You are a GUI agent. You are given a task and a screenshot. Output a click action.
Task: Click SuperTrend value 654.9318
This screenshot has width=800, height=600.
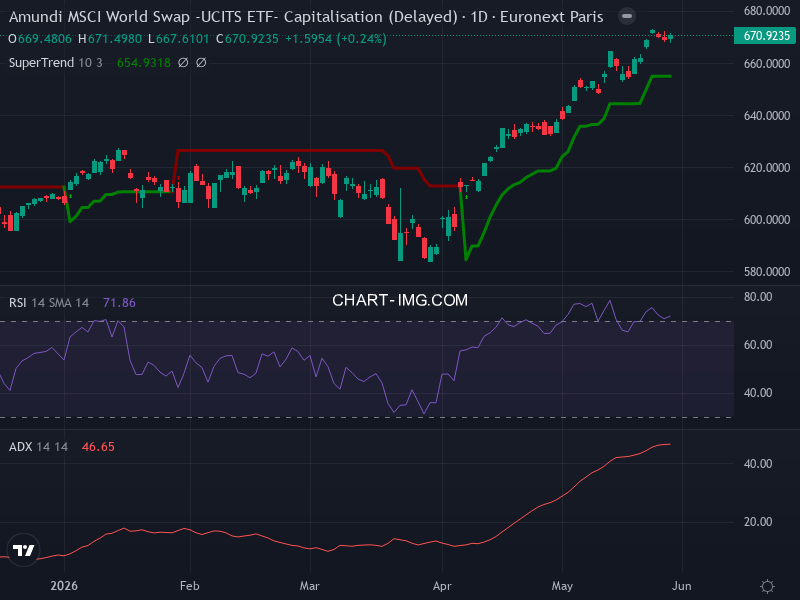143,63
